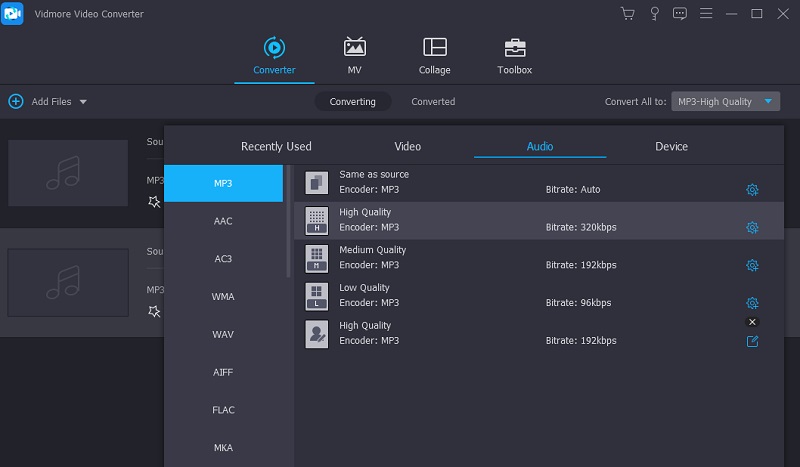
Task: Select WAV from the format list
Action: click(x=223, y=334)
